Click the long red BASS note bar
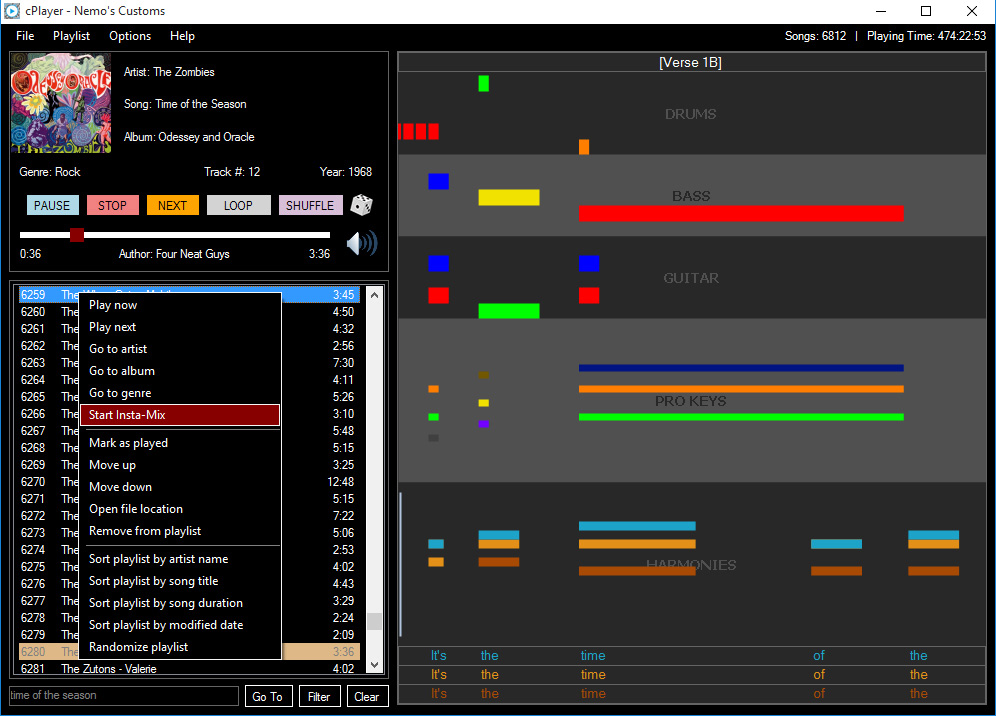996x716 pixels. pos(741,213)
